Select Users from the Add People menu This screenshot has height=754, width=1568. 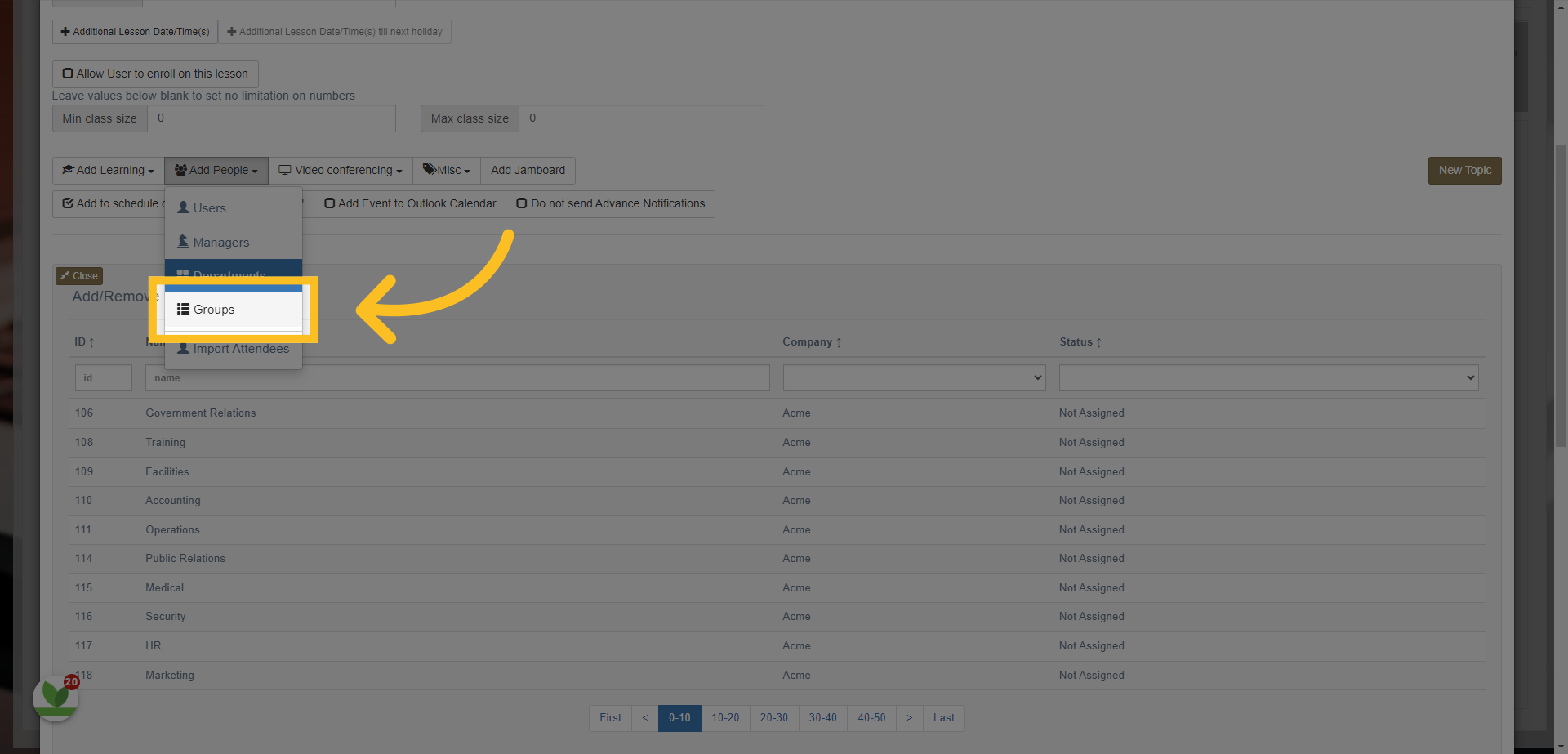[234, 208]
